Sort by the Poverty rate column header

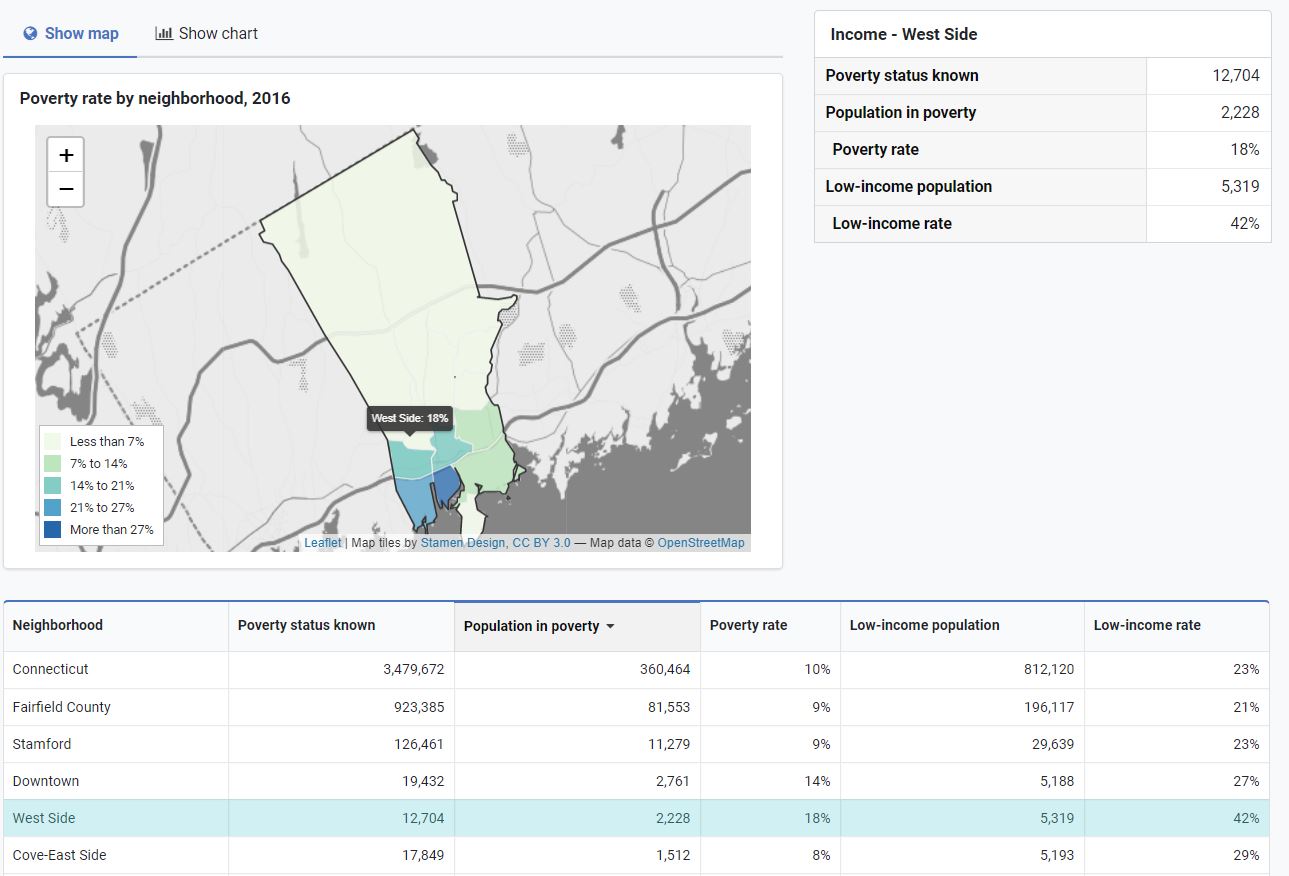748,625
